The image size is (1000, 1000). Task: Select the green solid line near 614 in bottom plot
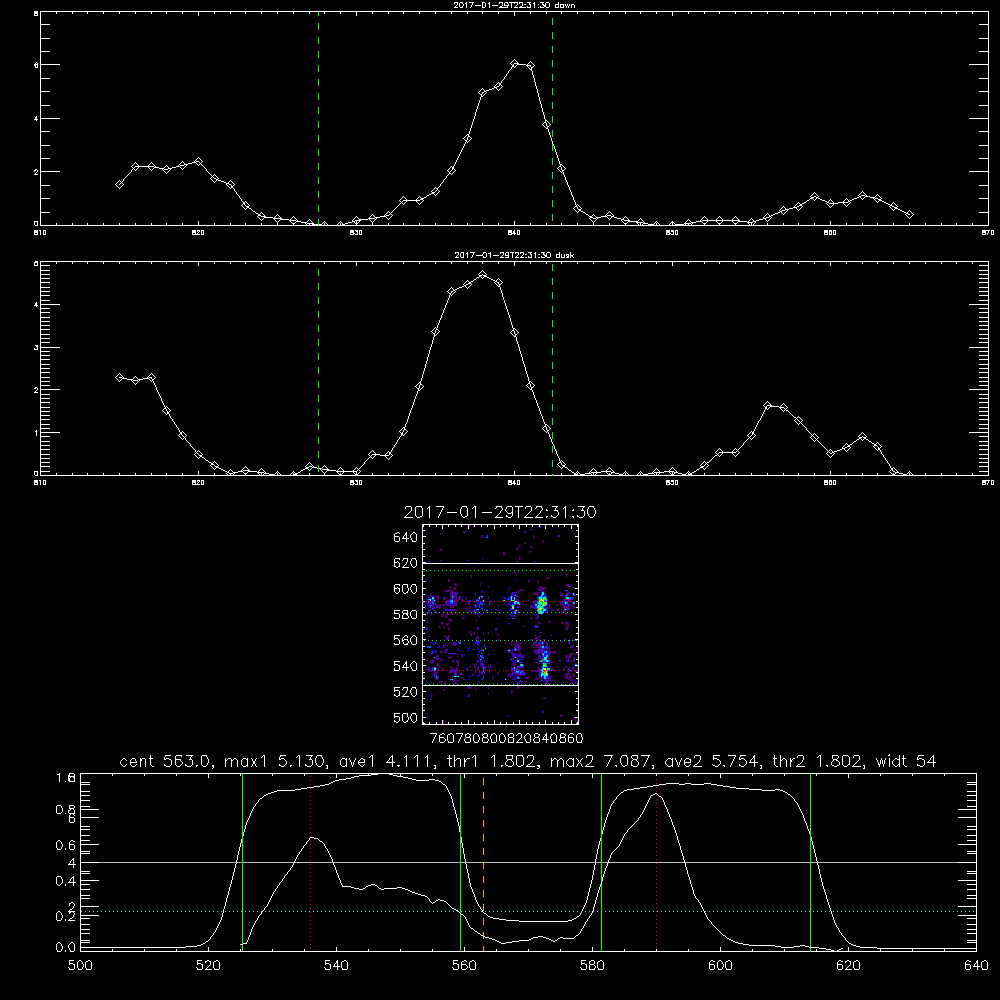[811, 862]
